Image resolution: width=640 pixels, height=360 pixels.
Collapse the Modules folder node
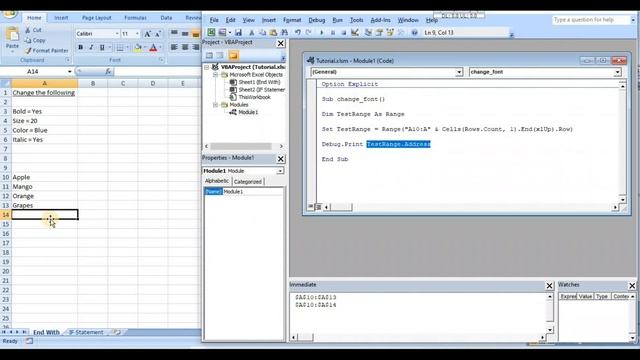pos(215,105)
